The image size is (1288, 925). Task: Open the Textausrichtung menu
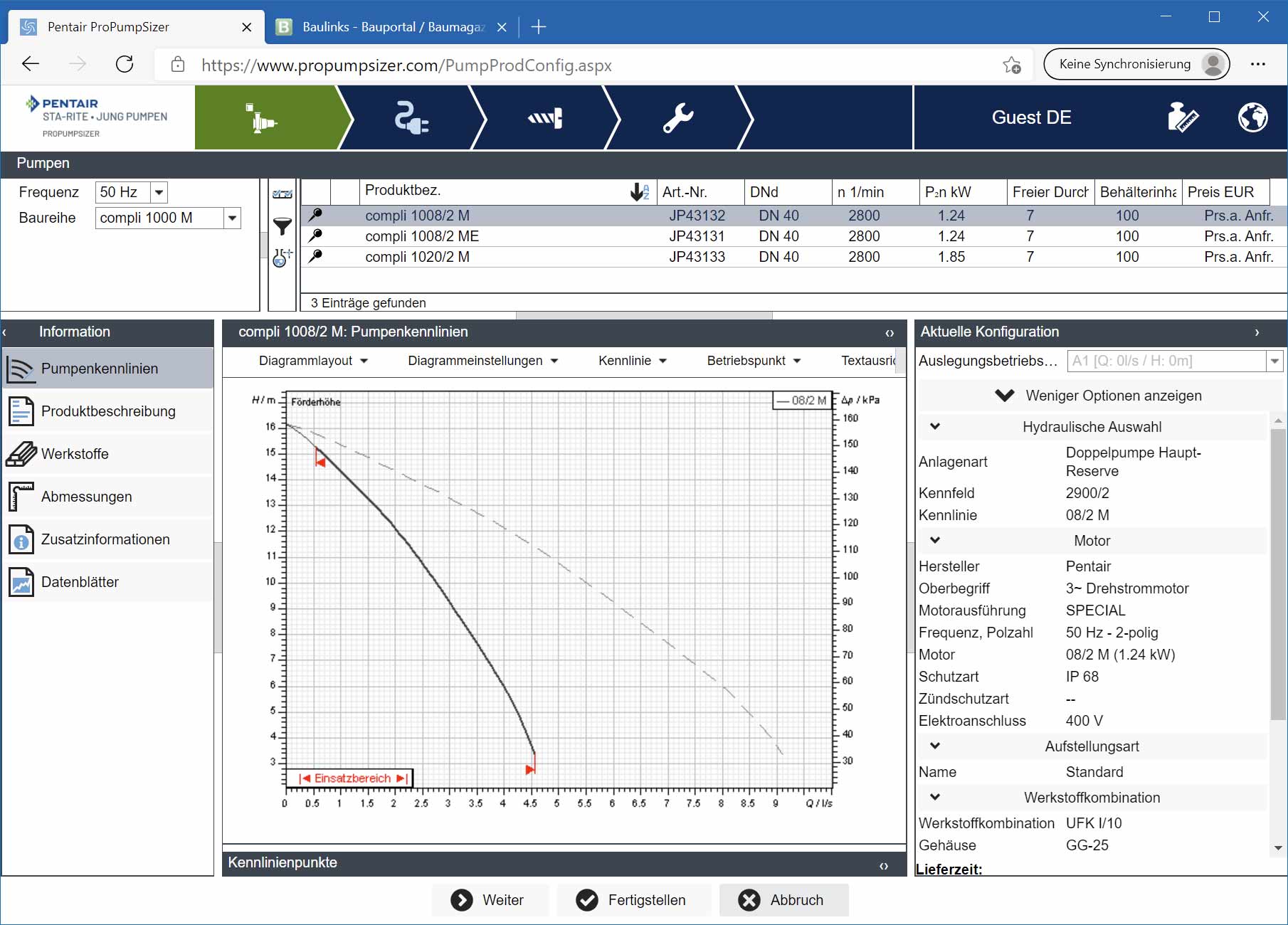pyautogui.click(x=868, y=361)
